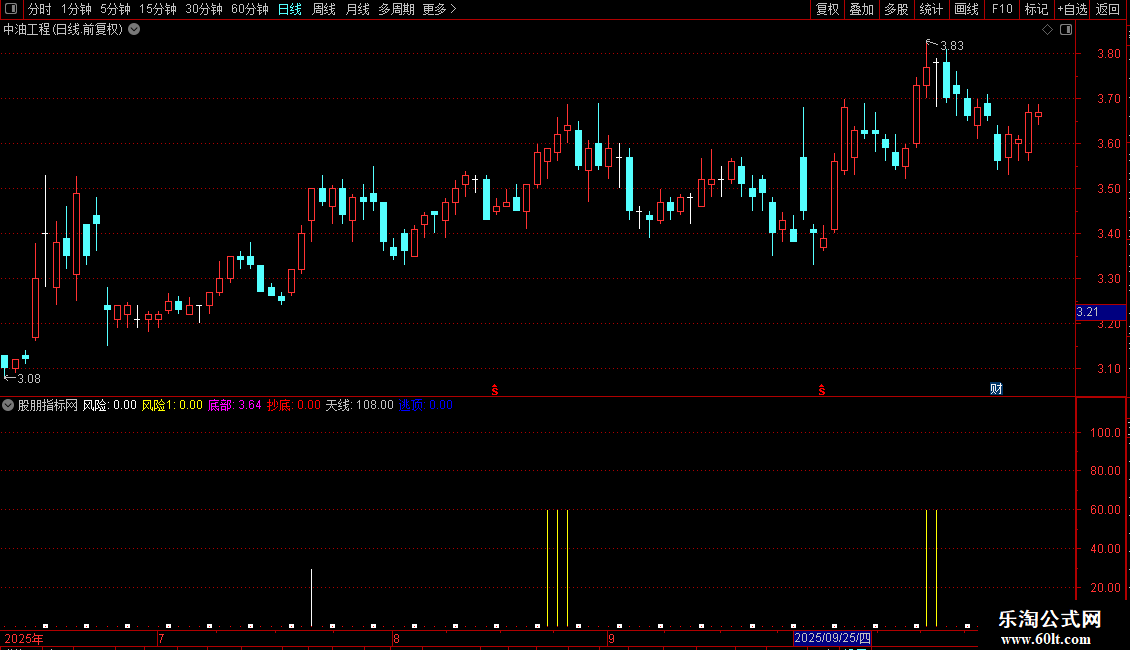The image size is (1130, 650).
Task: Click the 2025/09/25/四 date label
Action: coord(832,638)
